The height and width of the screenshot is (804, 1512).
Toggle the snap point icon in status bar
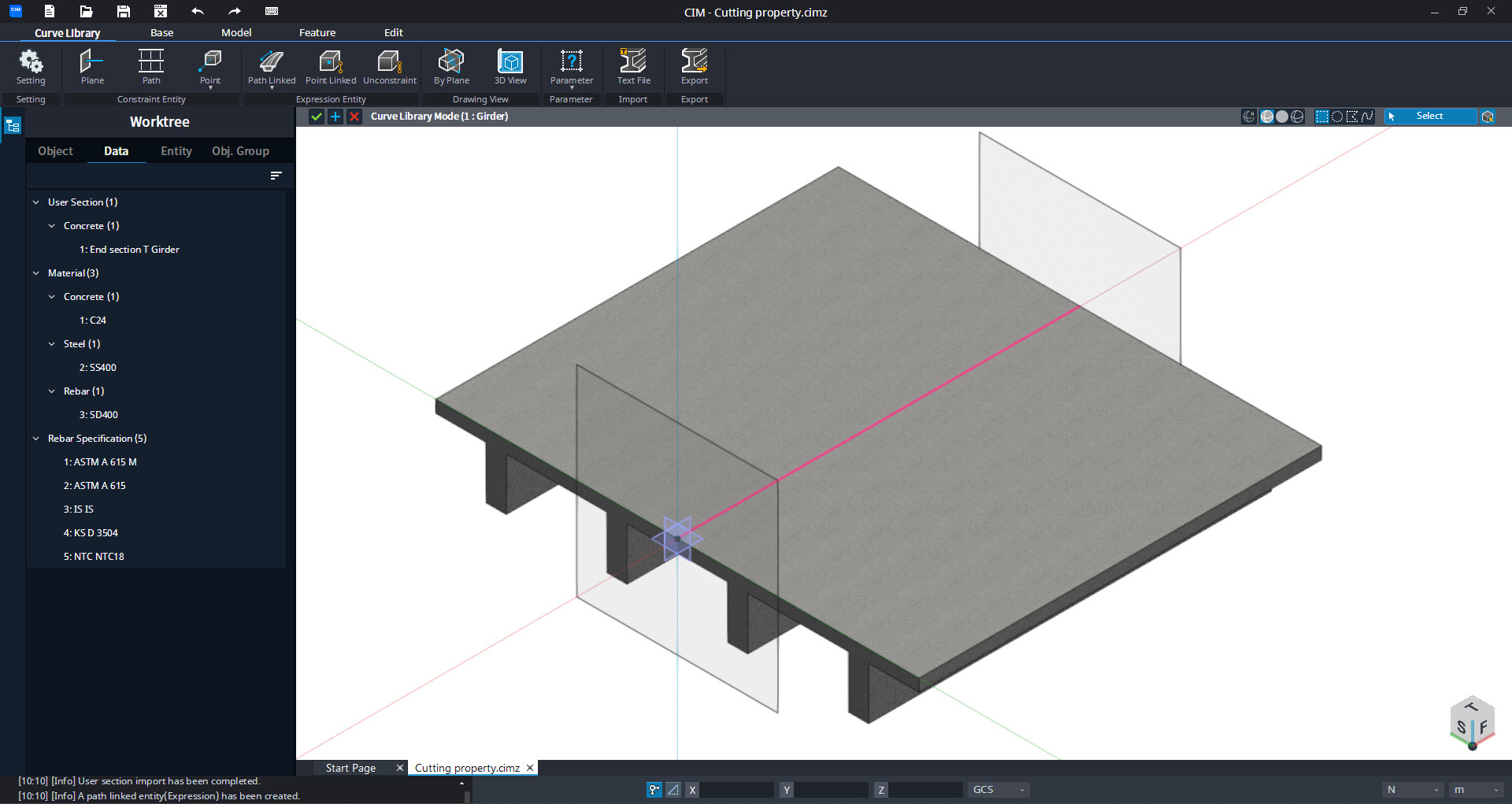[654, 790]
